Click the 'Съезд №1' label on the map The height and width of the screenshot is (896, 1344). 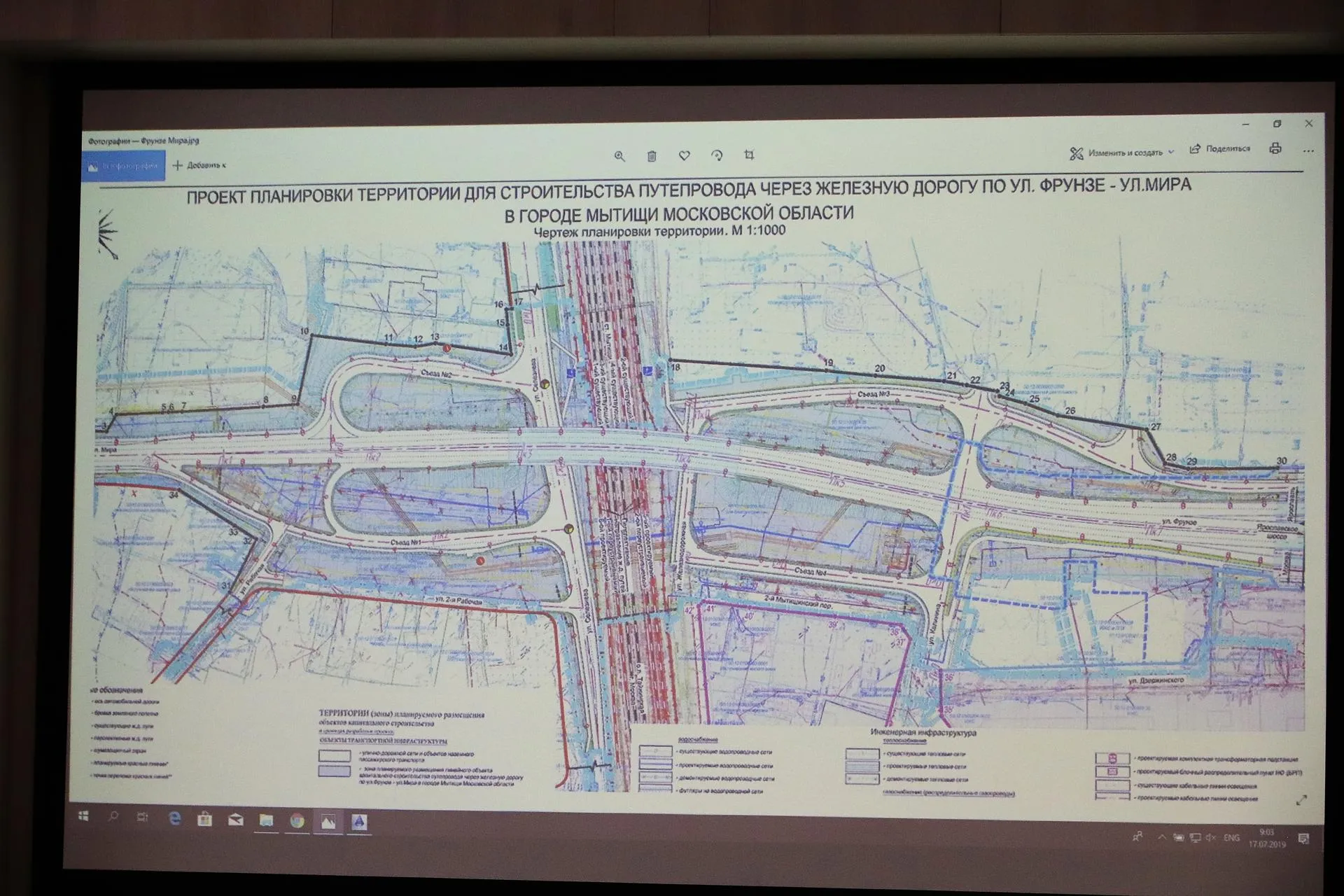[x=406, y=542]
